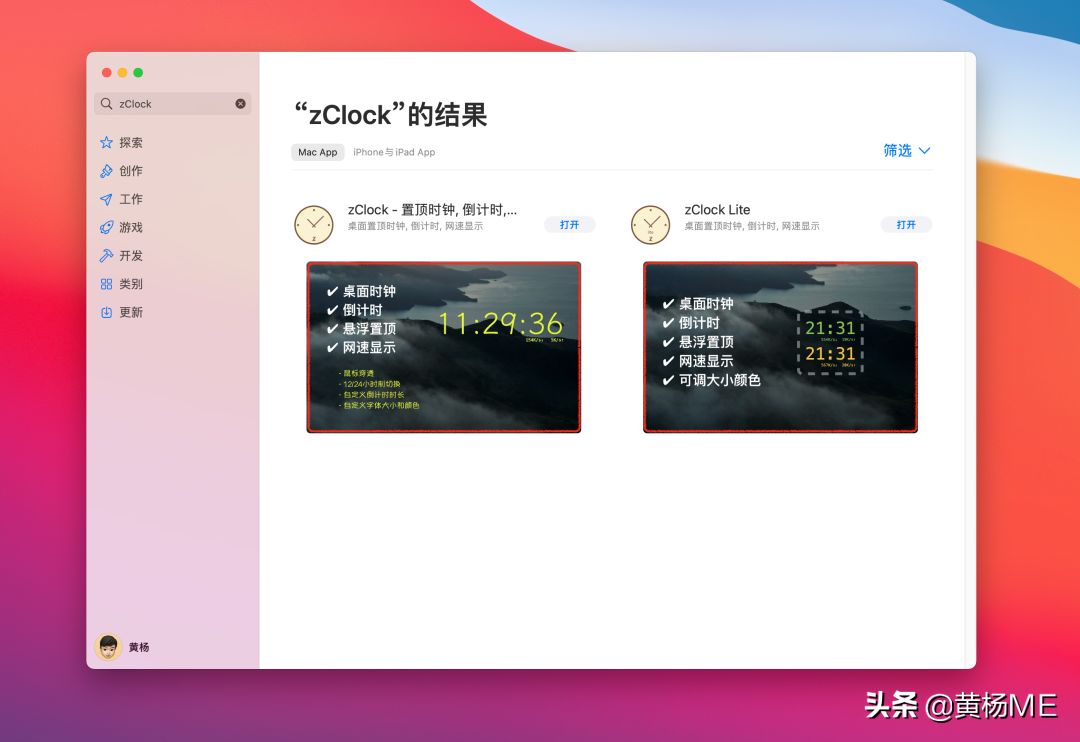Click the paintbrush icon beside 创作
Screen dimensions: 1080x742
[x=106, y=171]
